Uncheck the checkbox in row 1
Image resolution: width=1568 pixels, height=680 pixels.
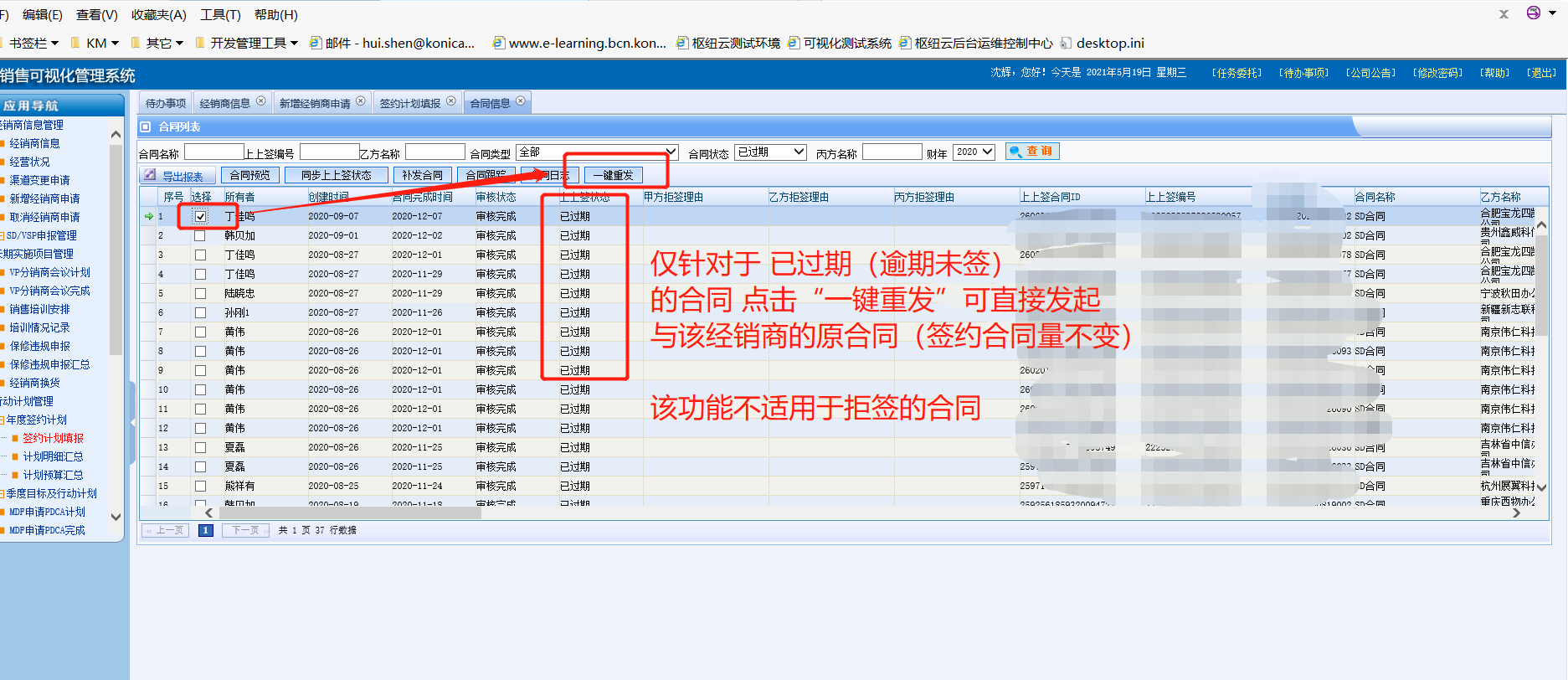pyautogui.click(x=200, y=217)
